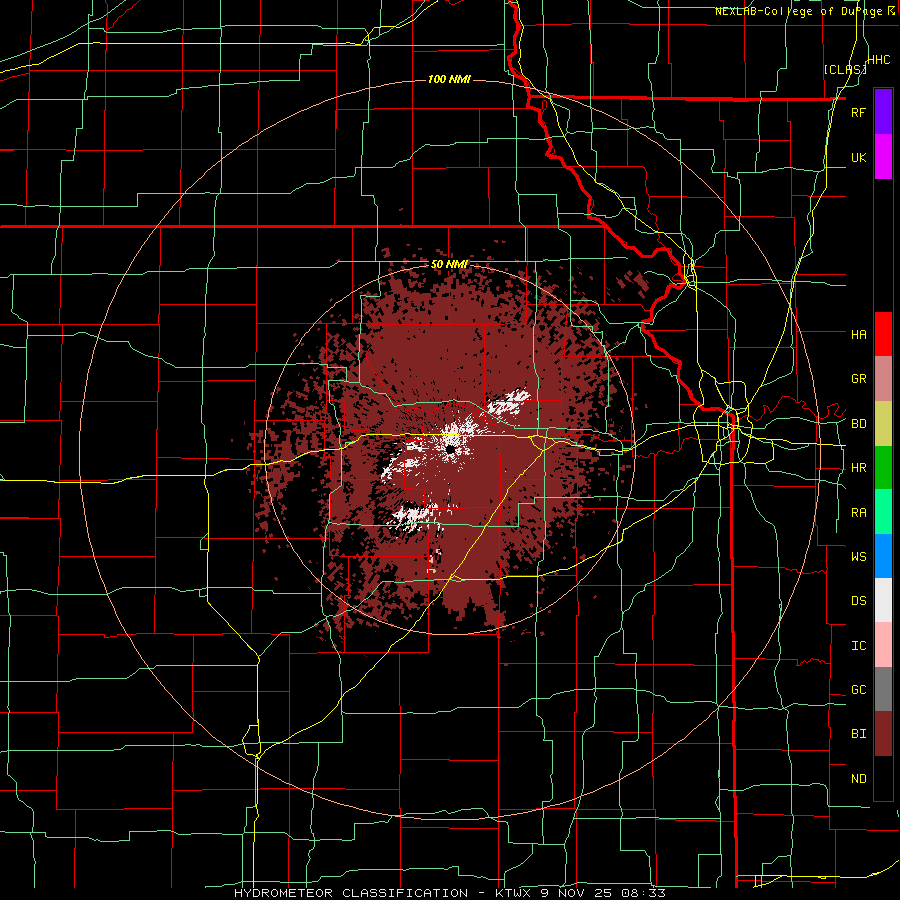Click the Hydrometeor Classification KTWX timestamp caption
This screenshot has width=900, height=900.
click(450, 893)
